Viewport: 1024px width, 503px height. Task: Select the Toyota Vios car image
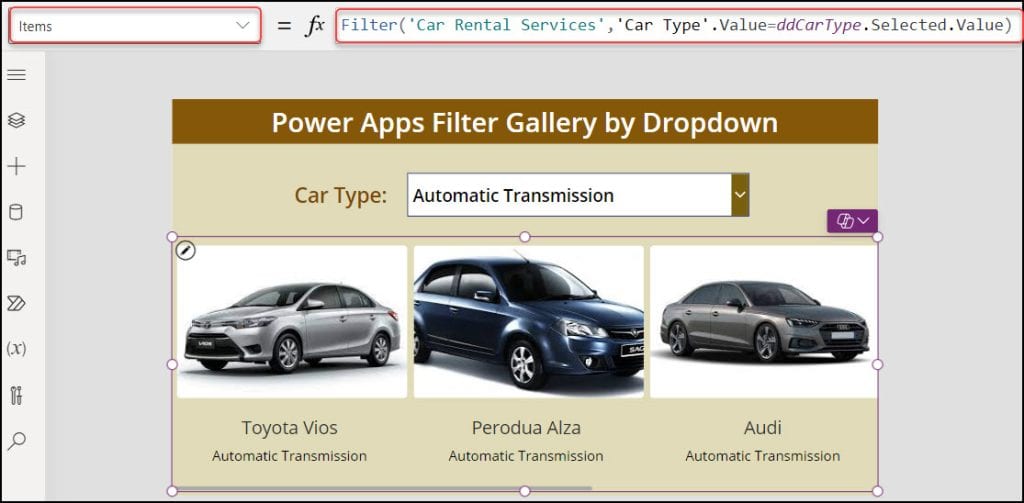292,322
